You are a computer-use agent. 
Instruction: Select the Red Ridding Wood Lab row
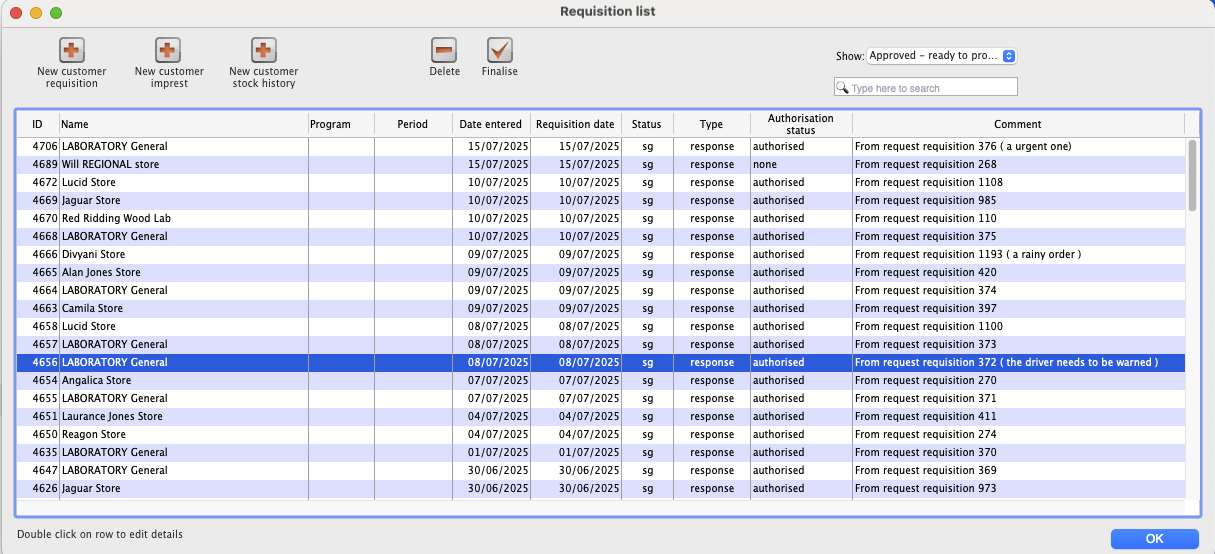coord(116,219)
